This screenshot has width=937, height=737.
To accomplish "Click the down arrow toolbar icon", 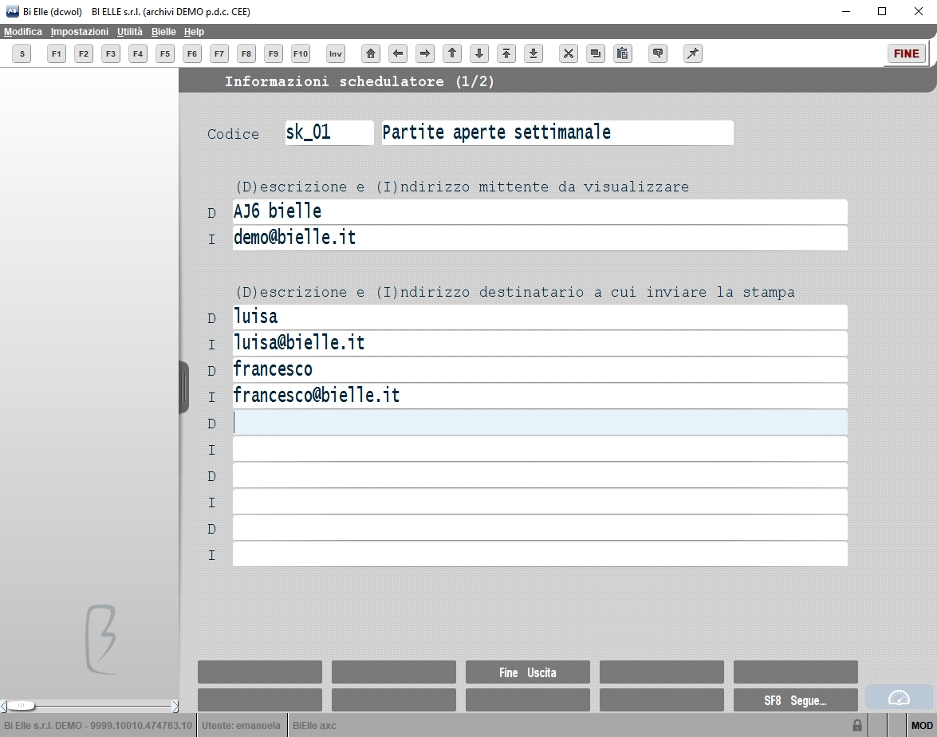I will point(479,54).
